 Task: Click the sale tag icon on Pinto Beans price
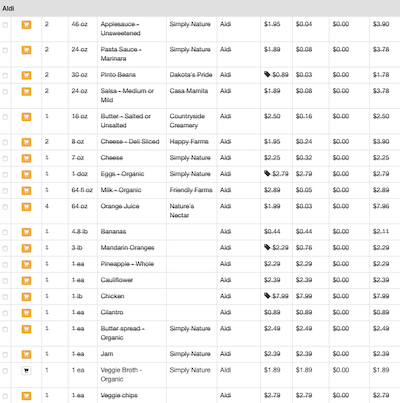point(267,74)
